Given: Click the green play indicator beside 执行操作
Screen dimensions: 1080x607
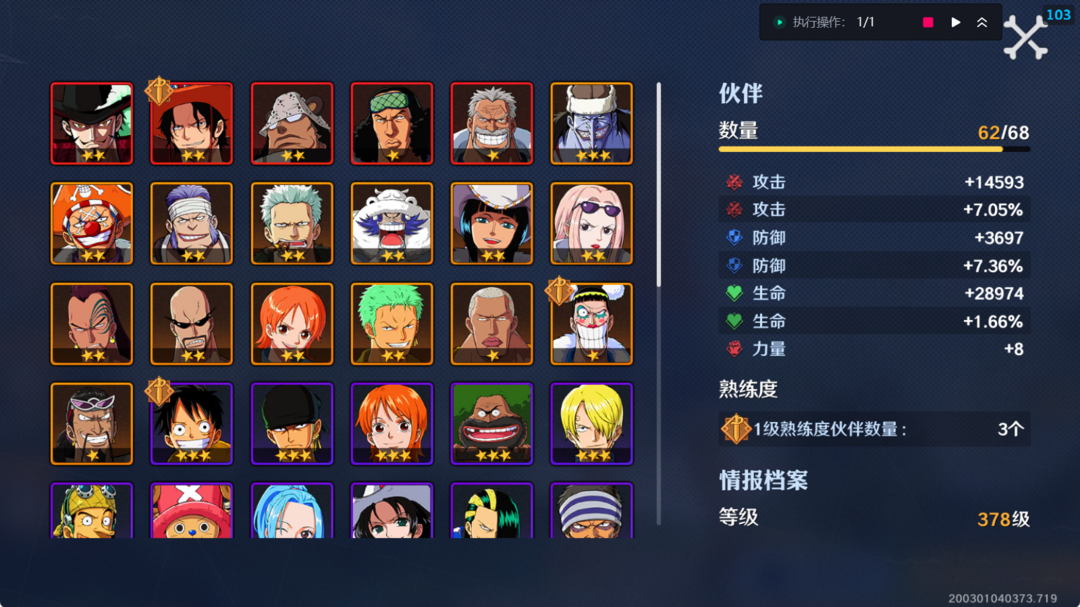Looking at the screenshot, I should (x=779, y=23).
